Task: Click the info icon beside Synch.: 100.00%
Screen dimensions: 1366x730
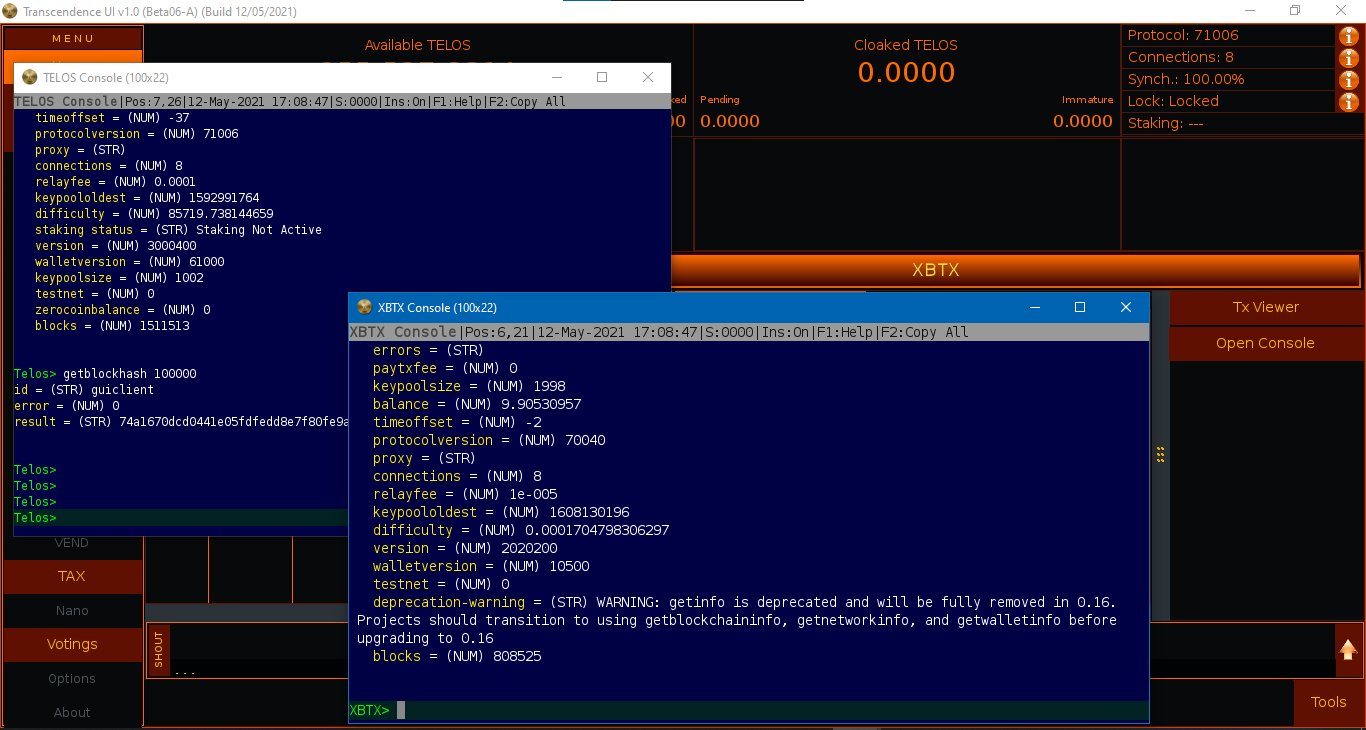Action: coord(1348,80)
